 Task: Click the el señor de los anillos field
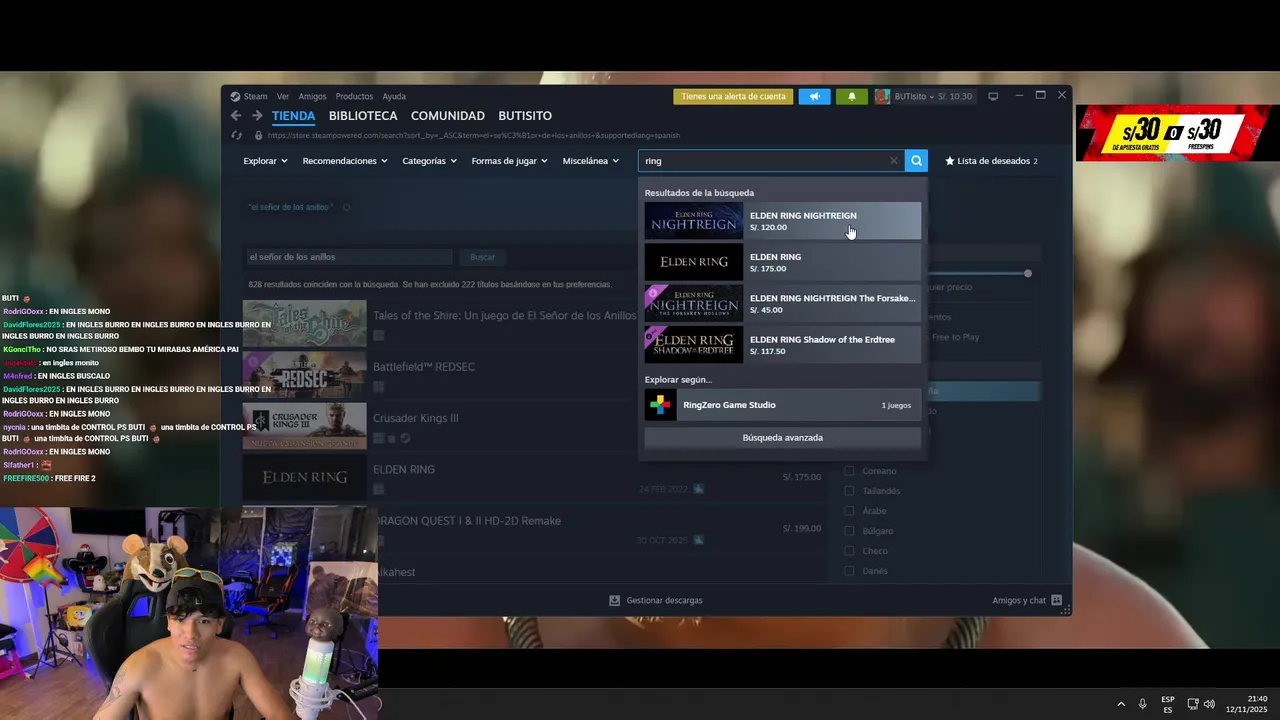coord(349,257)
